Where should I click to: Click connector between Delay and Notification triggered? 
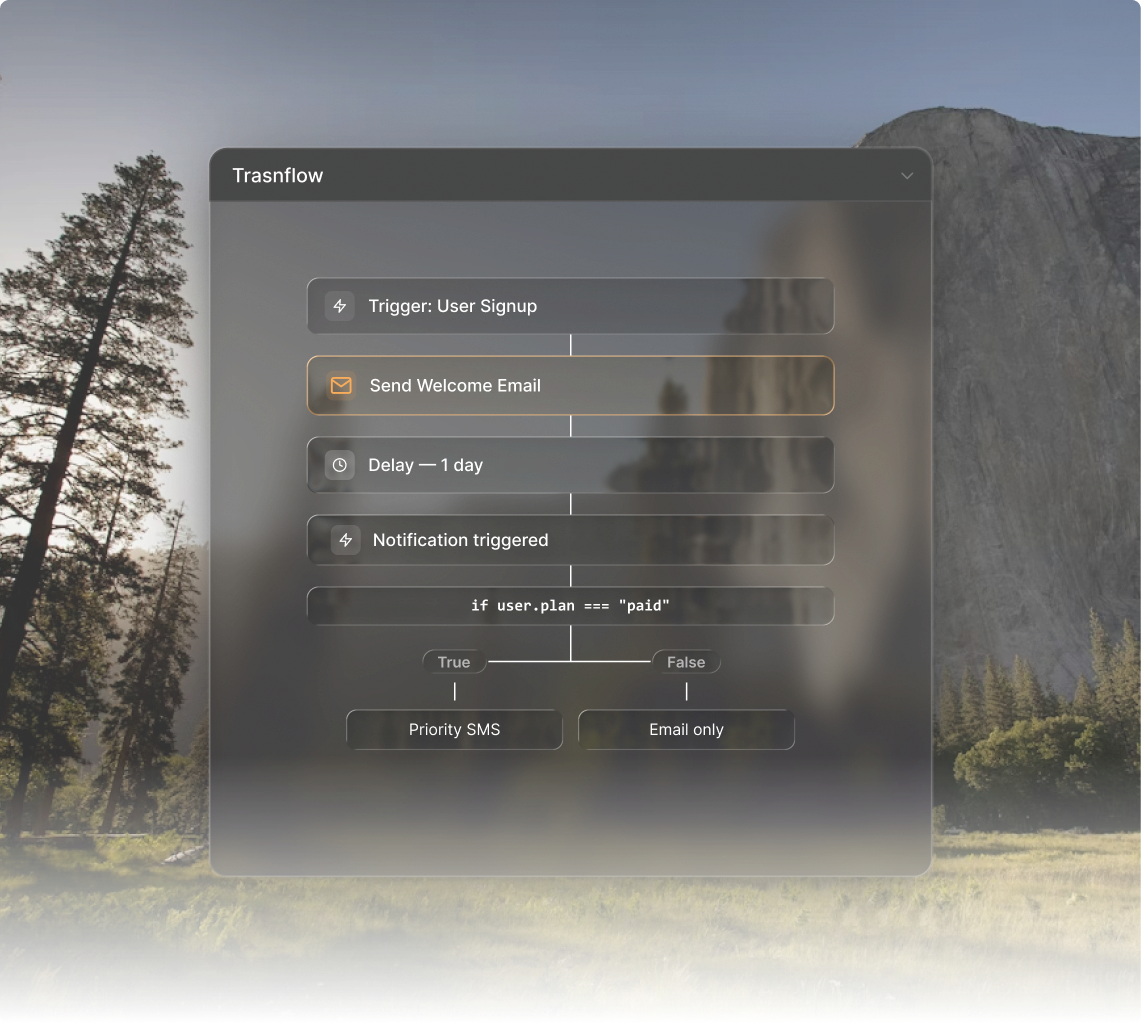click(x=571, y=503)
